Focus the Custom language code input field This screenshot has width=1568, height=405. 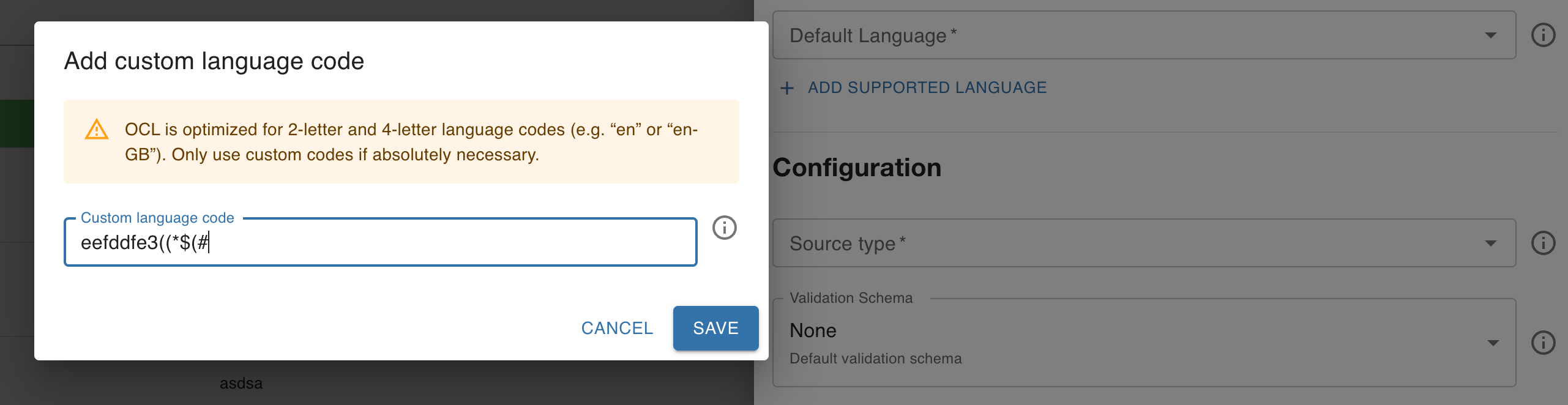(x=379, y=242)
